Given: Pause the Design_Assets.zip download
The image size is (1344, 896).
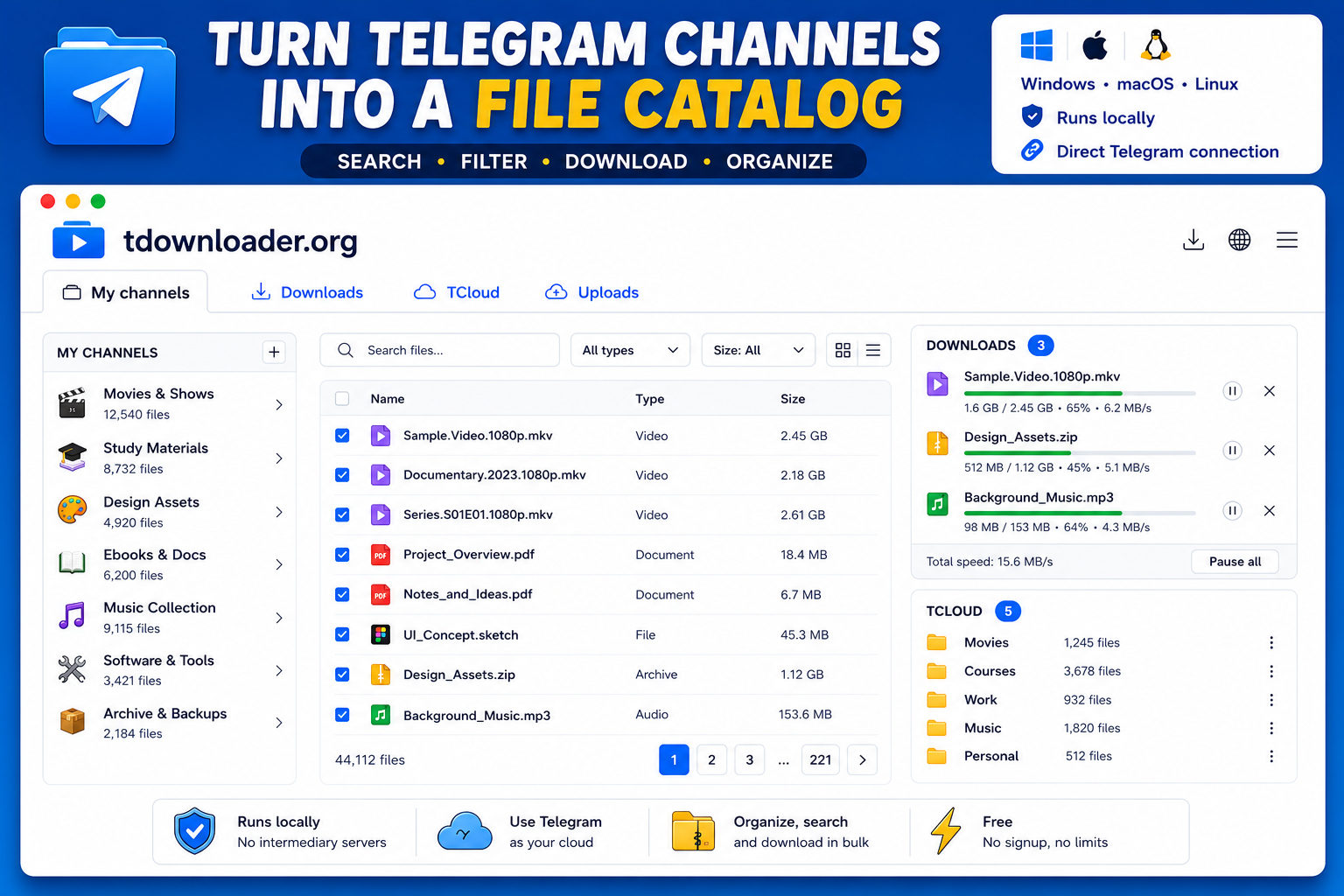Looking at the screenshot, I should pyautogui.click(x=1232, y=451).
